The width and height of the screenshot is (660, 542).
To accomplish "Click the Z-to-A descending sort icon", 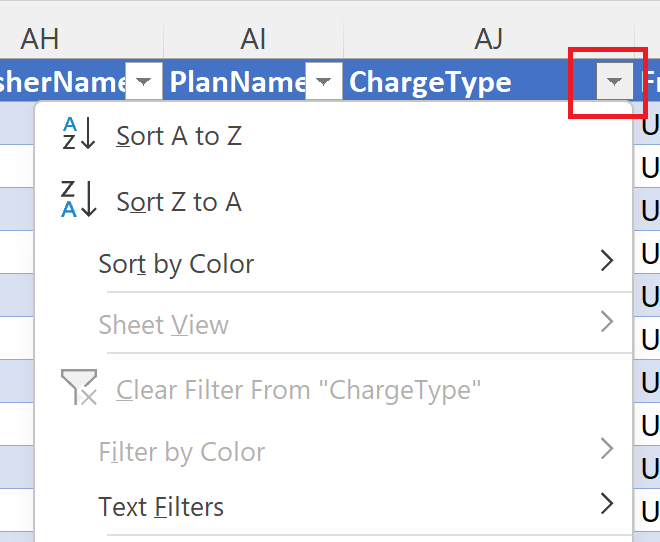I will pos(78,199).
